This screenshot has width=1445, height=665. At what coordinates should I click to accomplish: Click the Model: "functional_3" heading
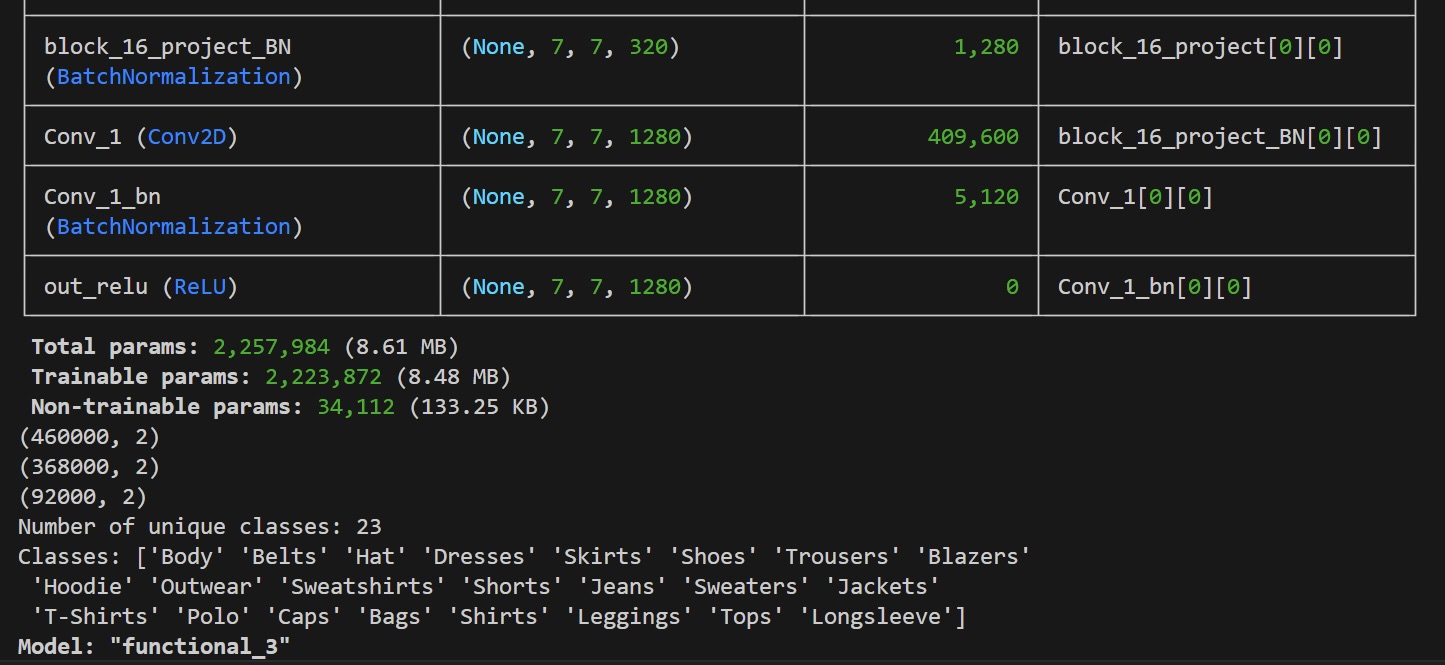tap(154, 646)
